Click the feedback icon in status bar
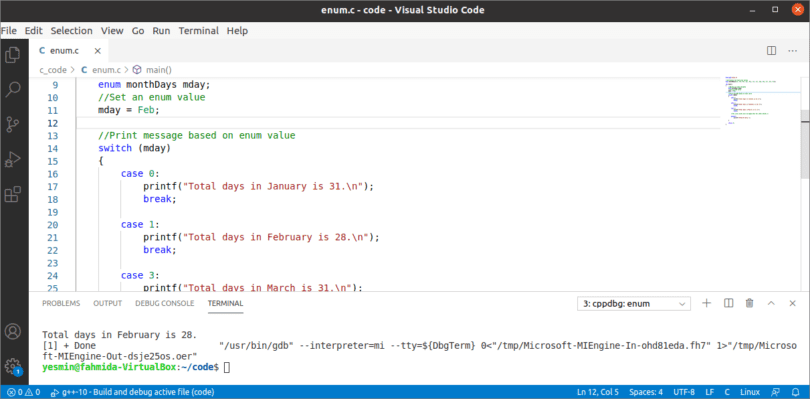Screen dimensions: 810x399 [x=775, y=392]
